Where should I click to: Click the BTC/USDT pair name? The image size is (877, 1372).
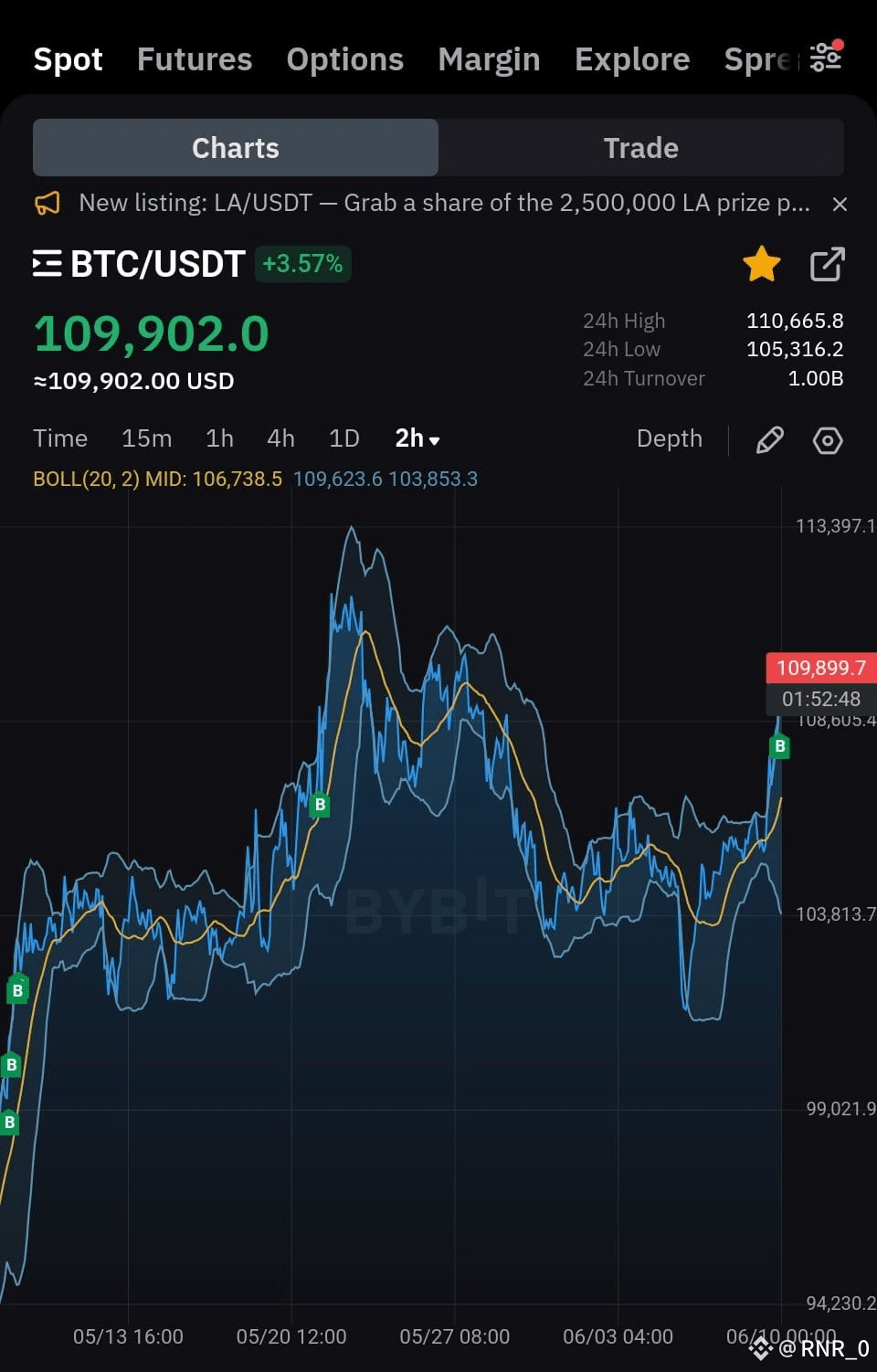[157, 264]
